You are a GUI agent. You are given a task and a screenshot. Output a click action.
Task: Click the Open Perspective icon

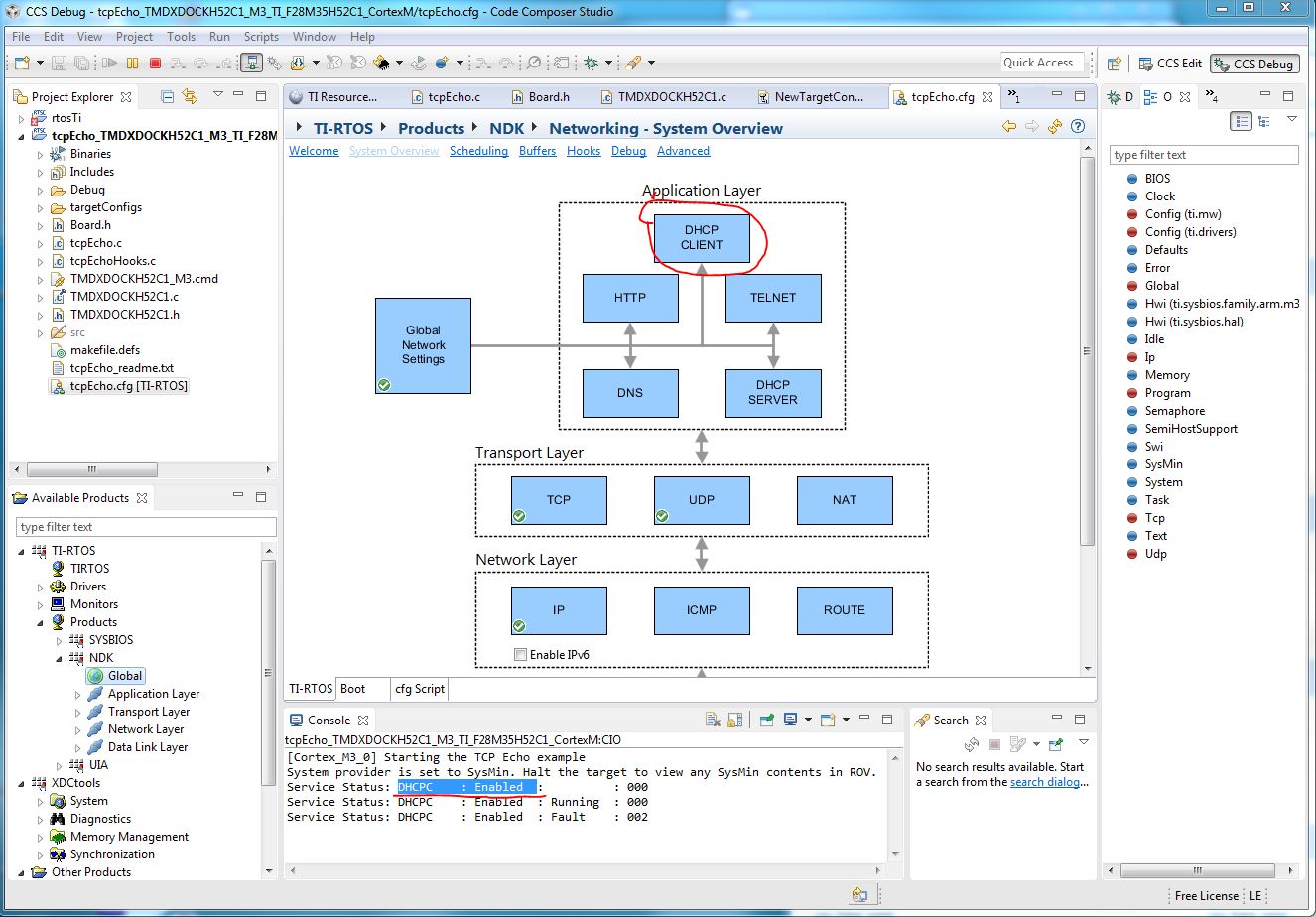click(1115, 64)
